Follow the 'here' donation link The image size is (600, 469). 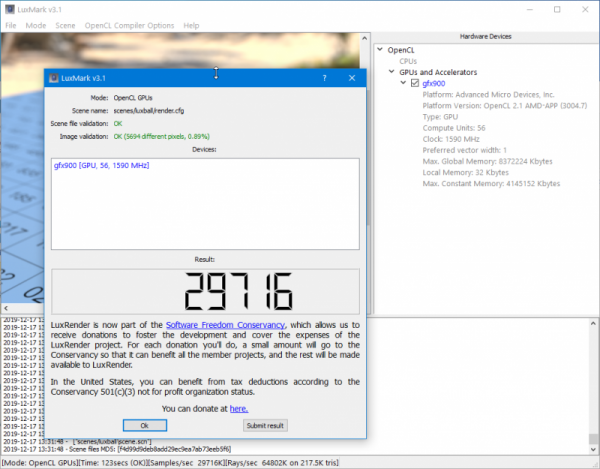[x=239, y=409]
